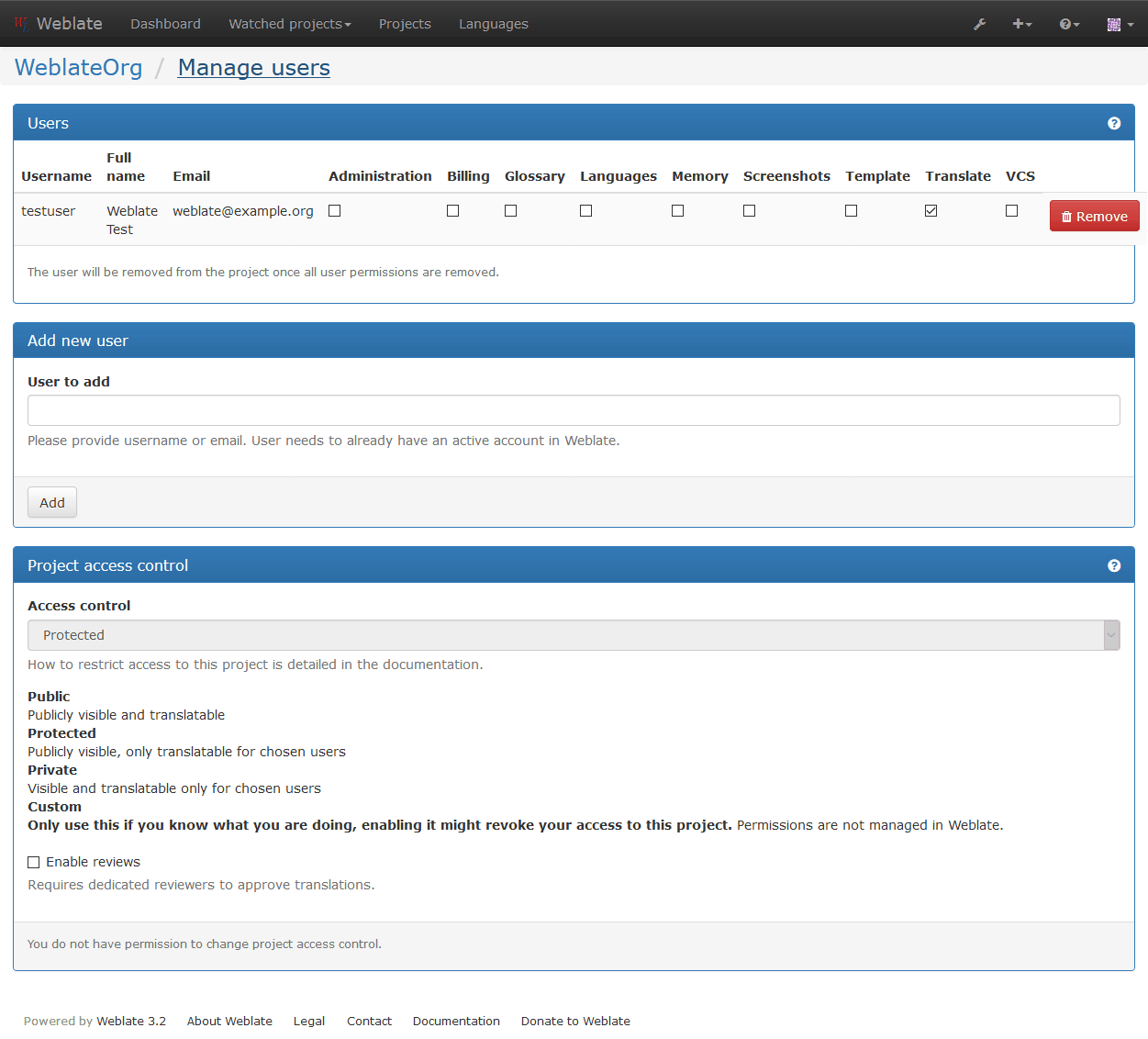Click the Administration column header
This screenshot has width=1148, height=1039.
pos(380,176)
